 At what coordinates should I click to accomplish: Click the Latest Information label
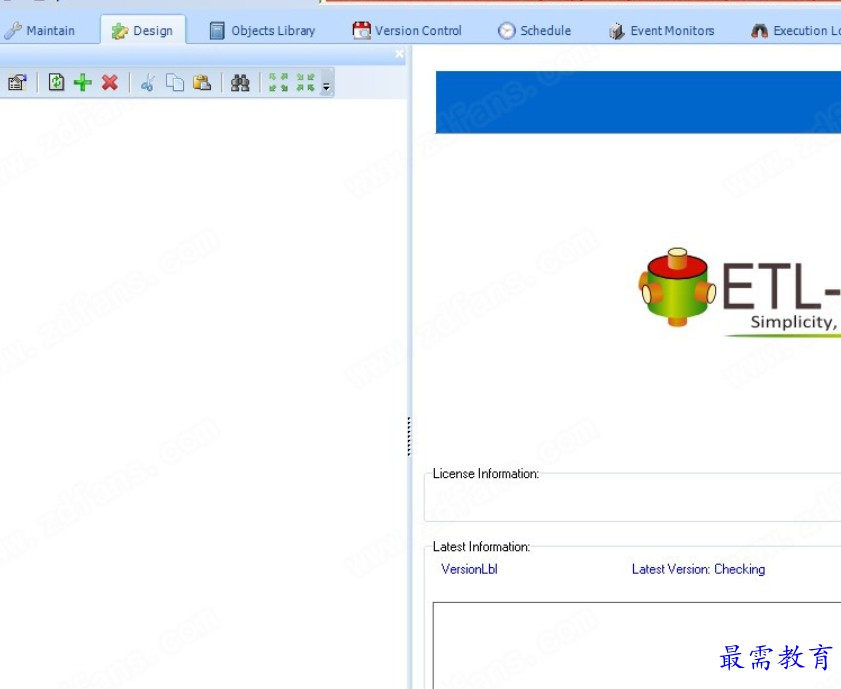(x=481, y=546)
